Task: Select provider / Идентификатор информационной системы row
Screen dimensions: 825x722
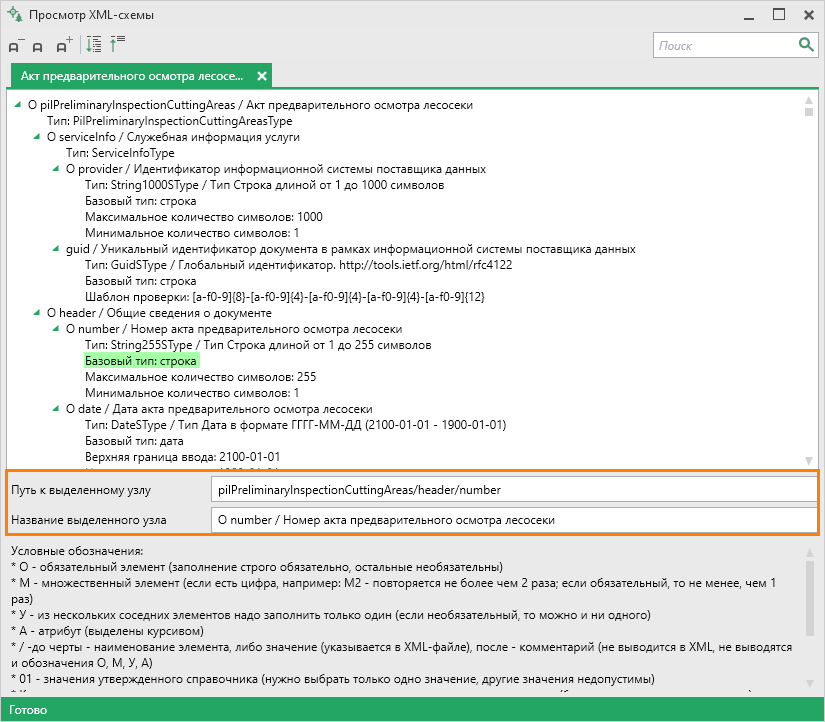Action: [276, 169]
